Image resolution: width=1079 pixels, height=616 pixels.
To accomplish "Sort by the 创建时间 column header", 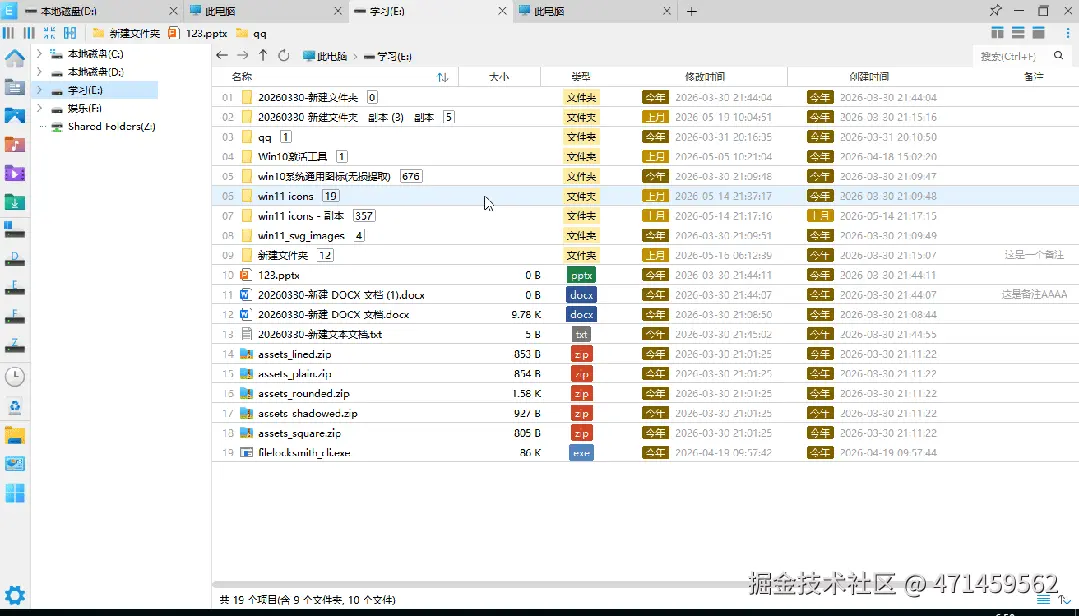I will pos(869,77).
